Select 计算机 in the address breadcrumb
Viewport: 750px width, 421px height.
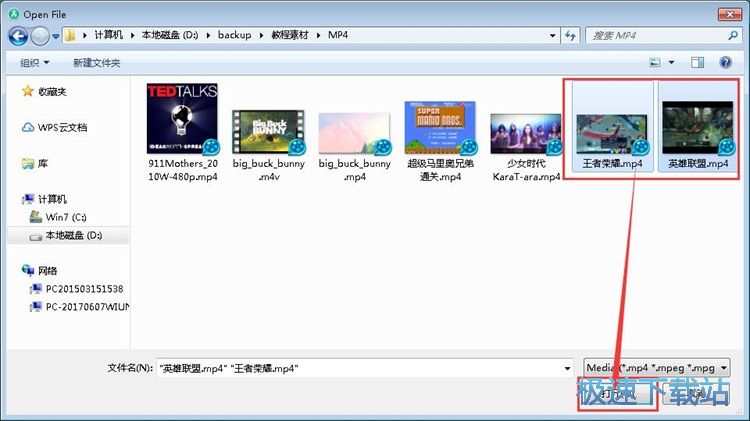pyautogui.click(x=109, y=35)
